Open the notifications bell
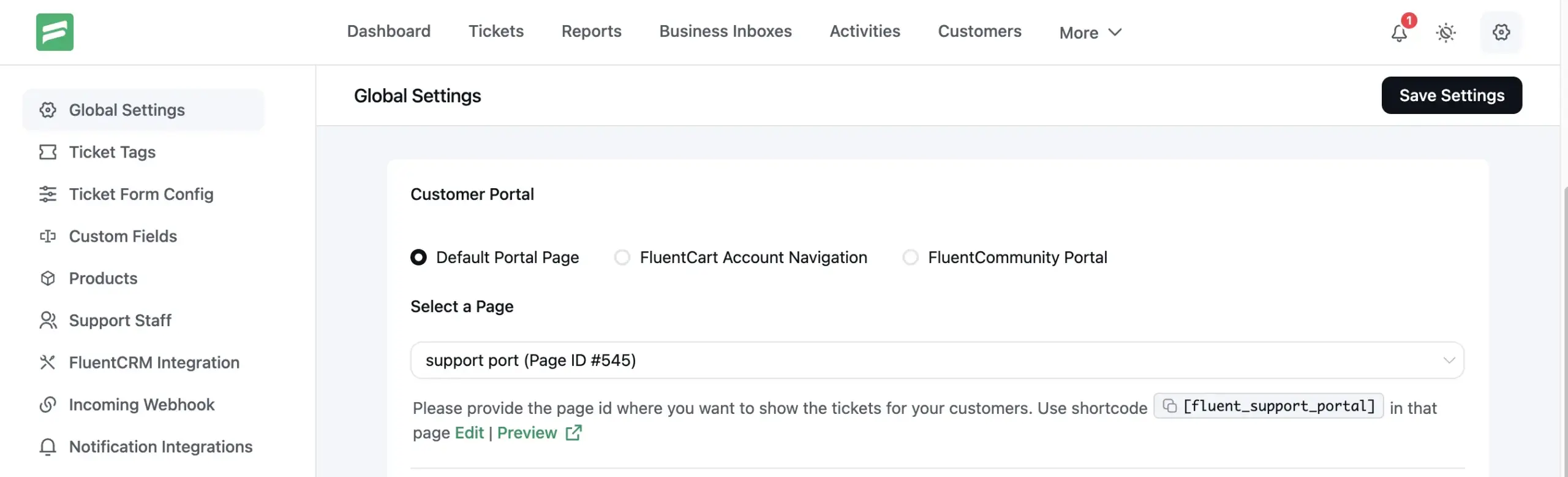This screenshot has height=477, width=1568. click(x=1399, y=32)
